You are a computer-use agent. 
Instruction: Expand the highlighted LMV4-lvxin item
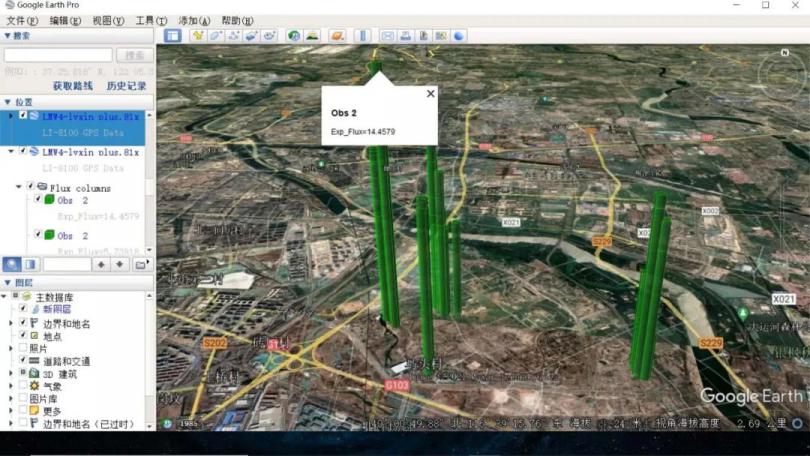point(11,116)
